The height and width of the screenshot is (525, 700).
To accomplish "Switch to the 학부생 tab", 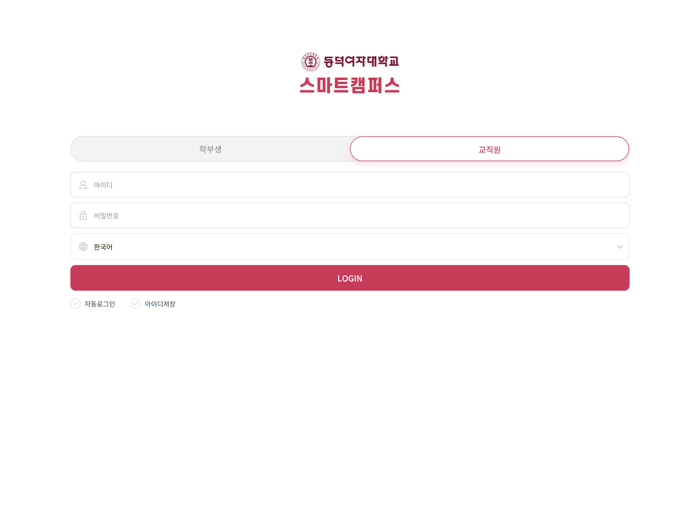I will (x=210, y=149).
